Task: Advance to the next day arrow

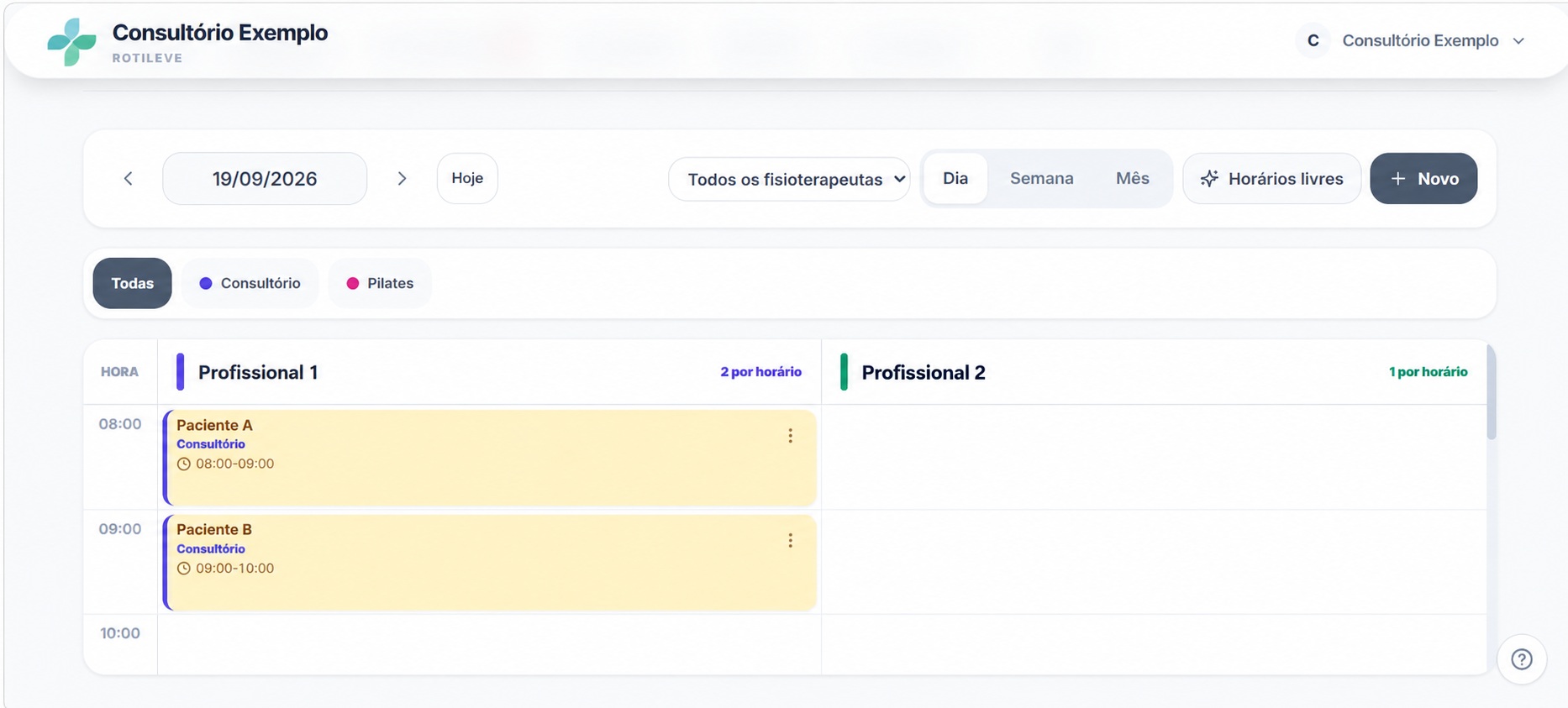Action: [x=402, y=178]
